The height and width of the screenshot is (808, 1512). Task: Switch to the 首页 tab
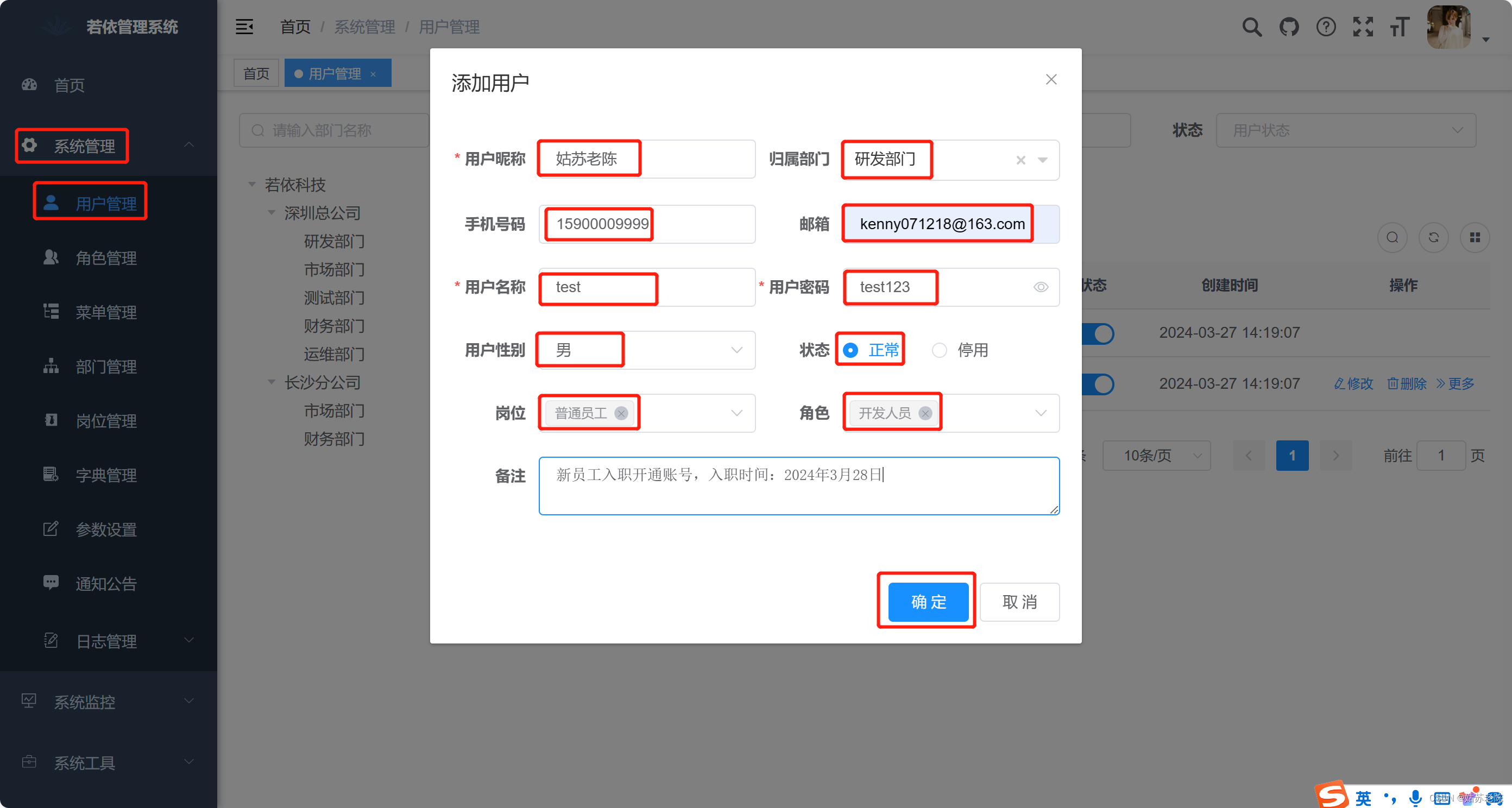[x=256, y=73]
